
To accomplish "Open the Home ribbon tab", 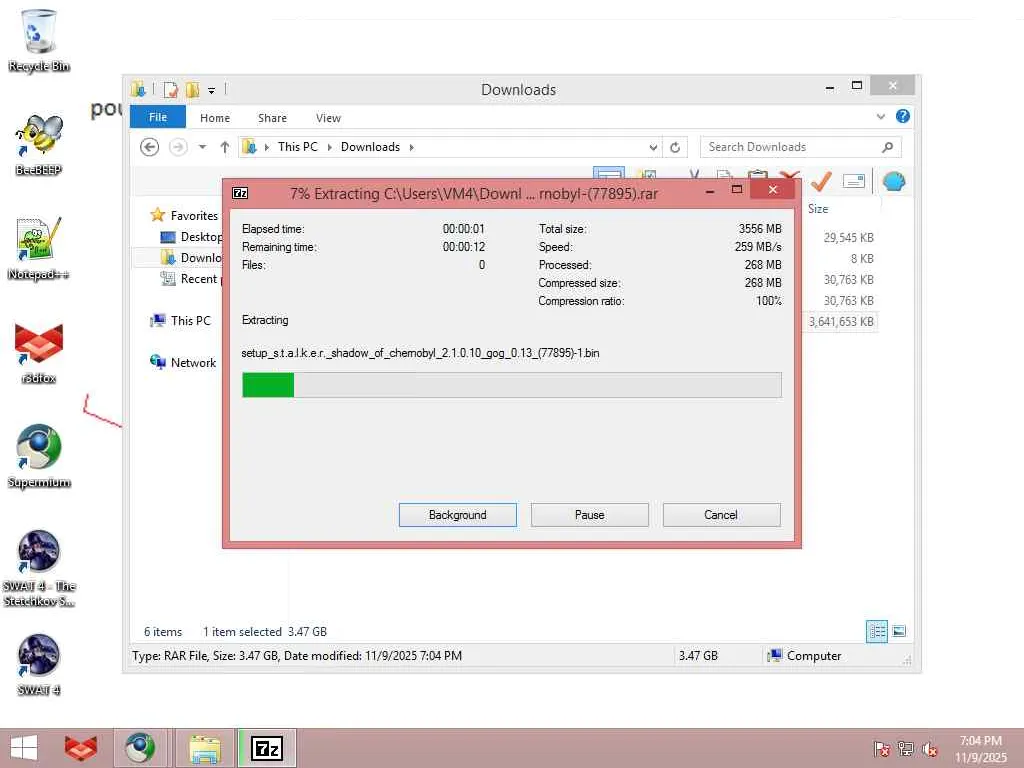I will [x=214, y=118].
